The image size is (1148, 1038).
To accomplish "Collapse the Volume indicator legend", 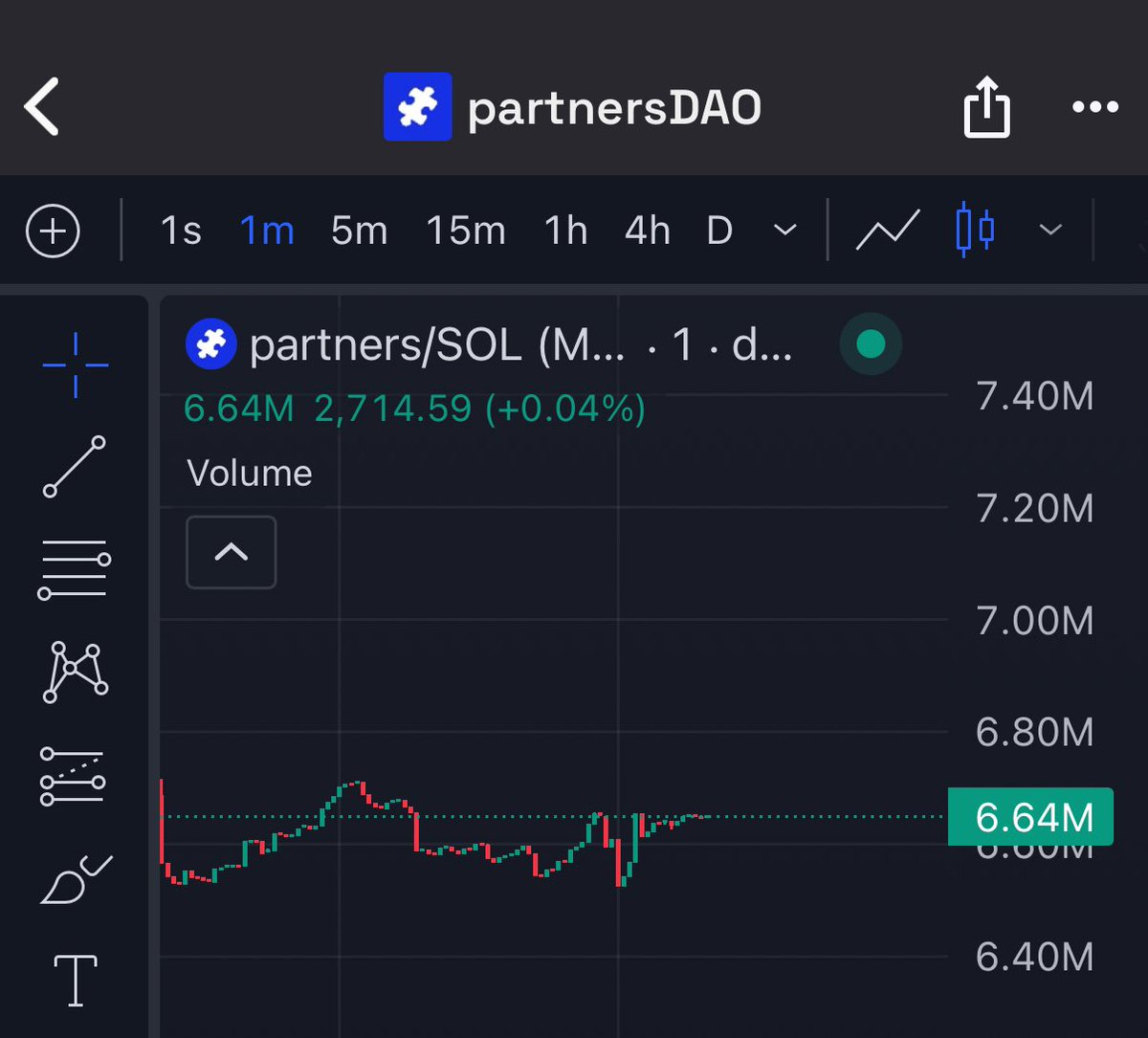I will click(232, 552).
